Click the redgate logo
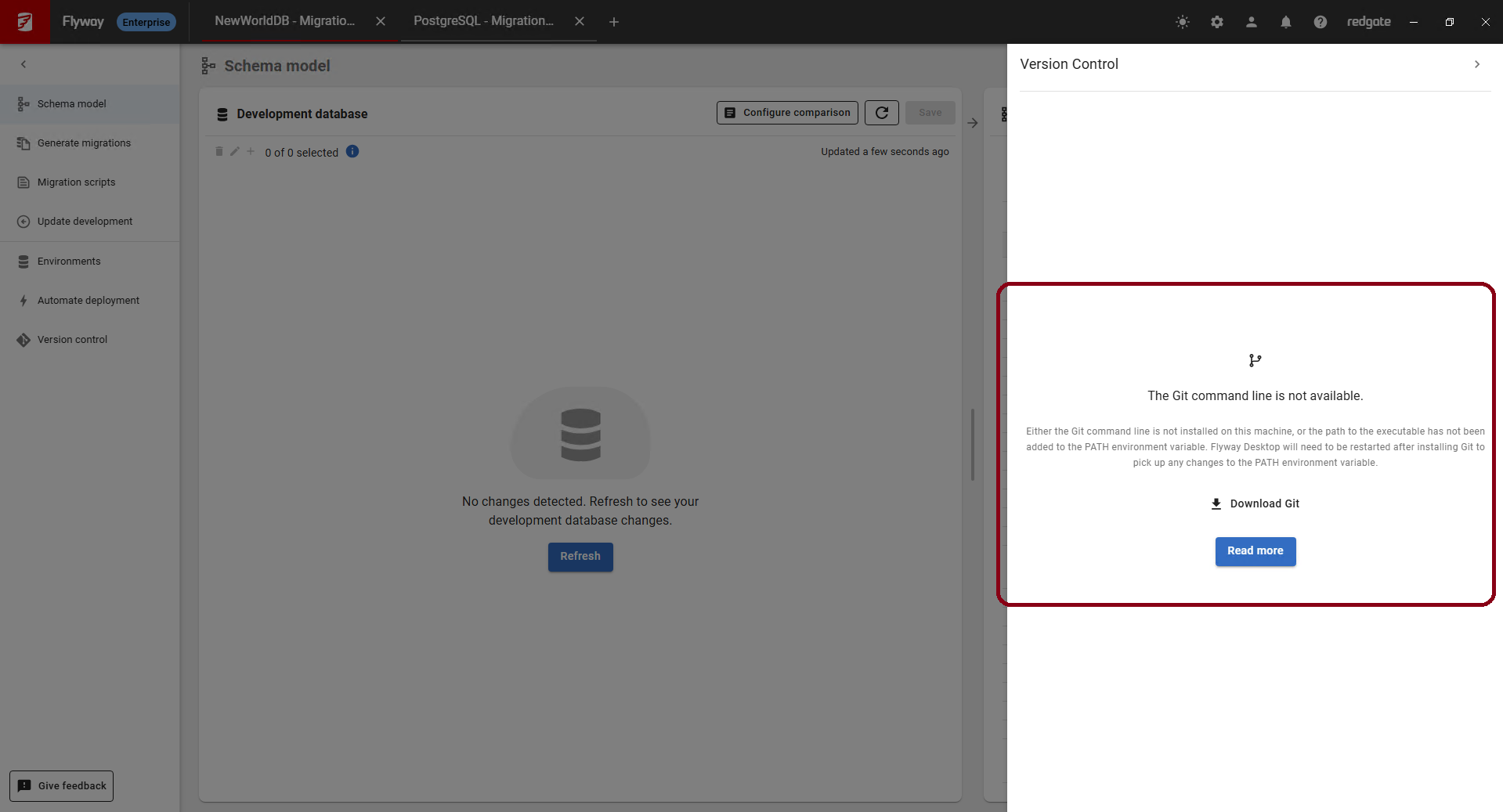This screenshot has height=812, width=1503. tap(1369, 22)
